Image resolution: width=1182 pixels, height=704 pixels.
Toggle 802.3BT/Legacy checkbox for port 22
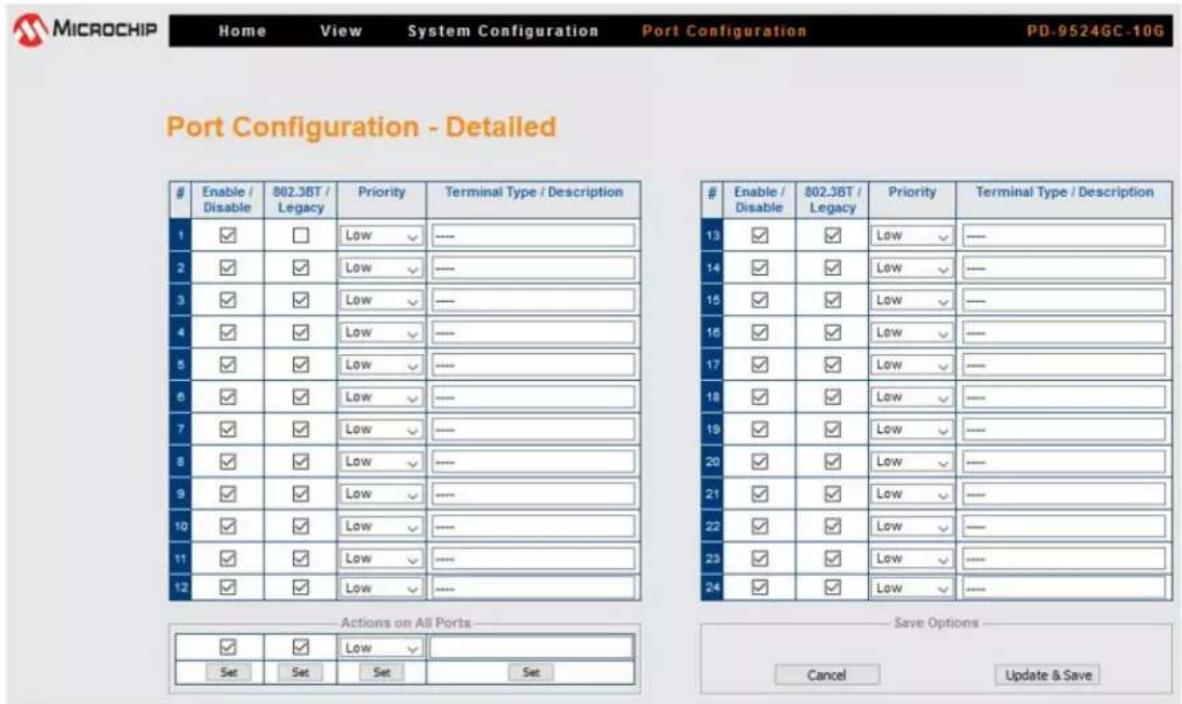(x=832, y=526)
